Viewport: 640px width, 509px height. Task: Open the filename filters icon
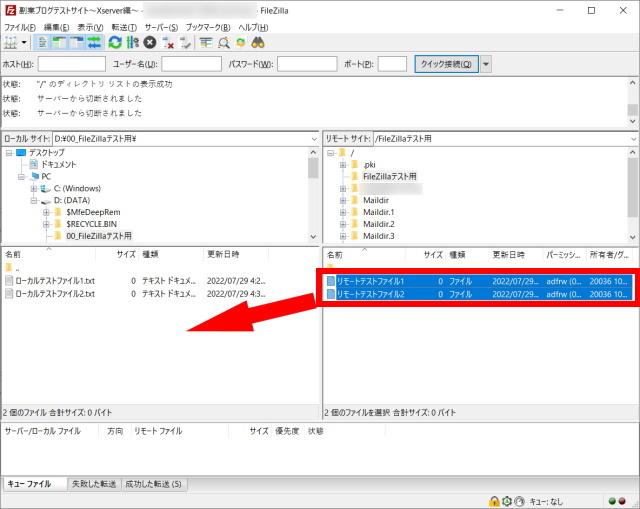click(206, 42)
